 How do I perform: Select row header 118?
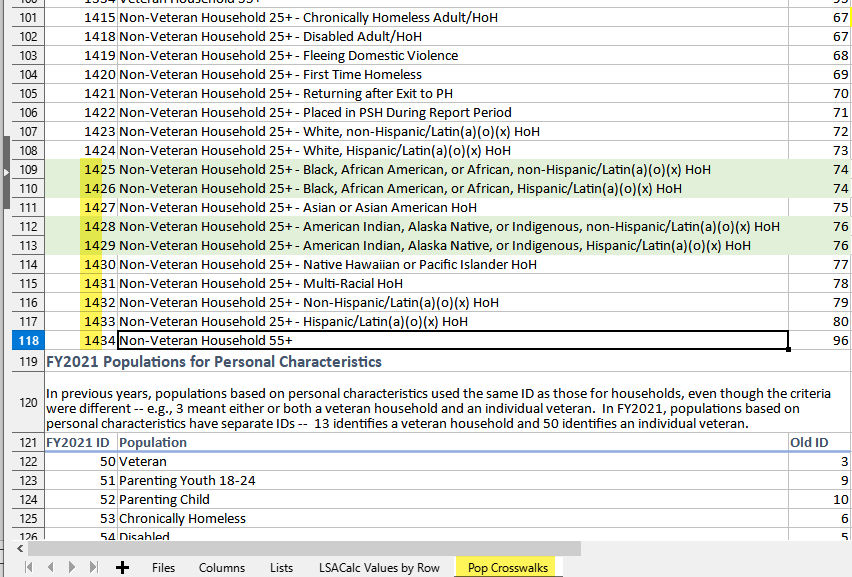tap(27, 340)
